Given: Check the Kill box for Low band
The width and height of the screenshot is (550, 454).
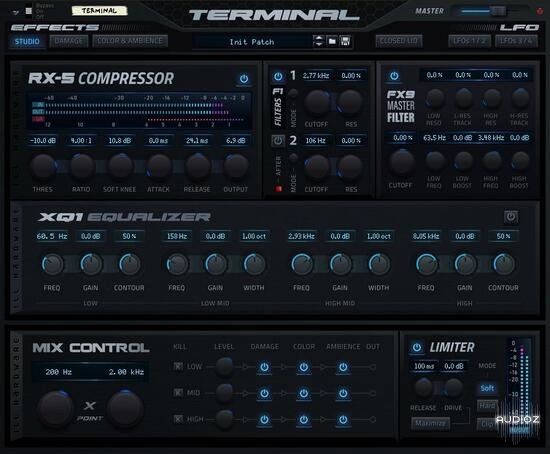Looking at the screenshot, I should pos(178,367).
